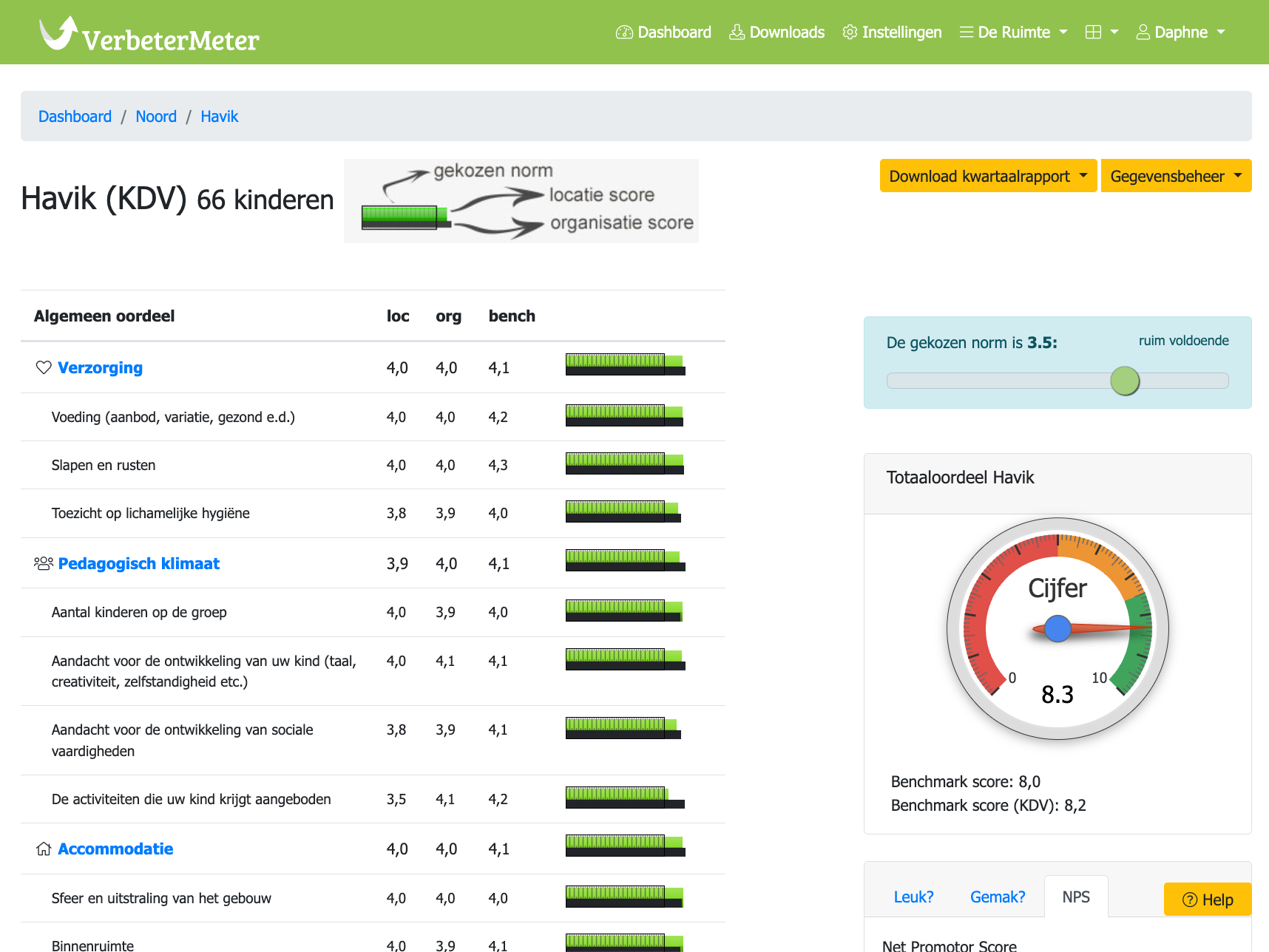Screen dimensions: 1269x952
Task: Click the grid table icon in navbar
Action: [1093, 33]
